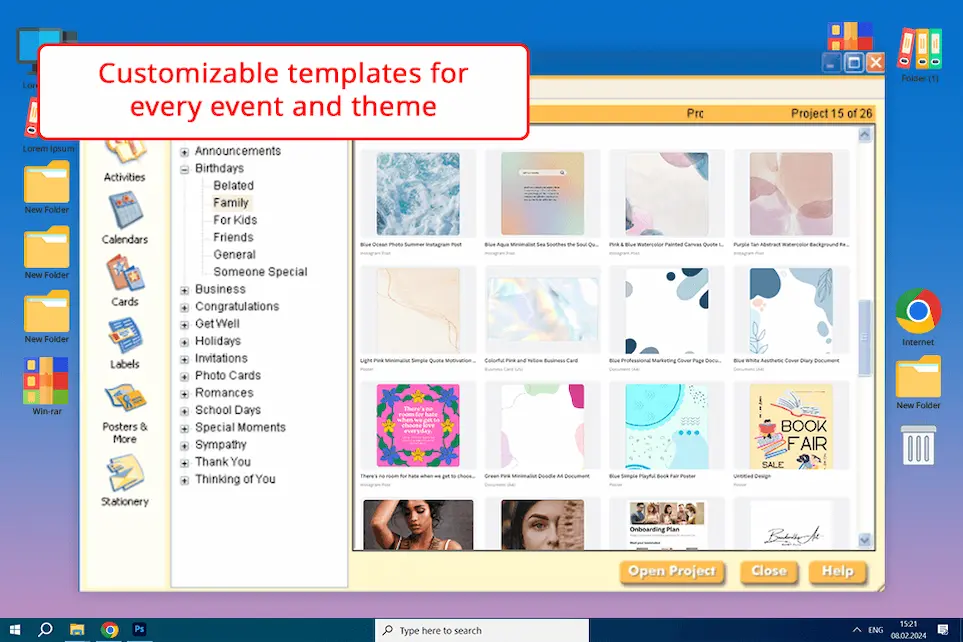Click the template list scroll down arrow

coord(864,540)
